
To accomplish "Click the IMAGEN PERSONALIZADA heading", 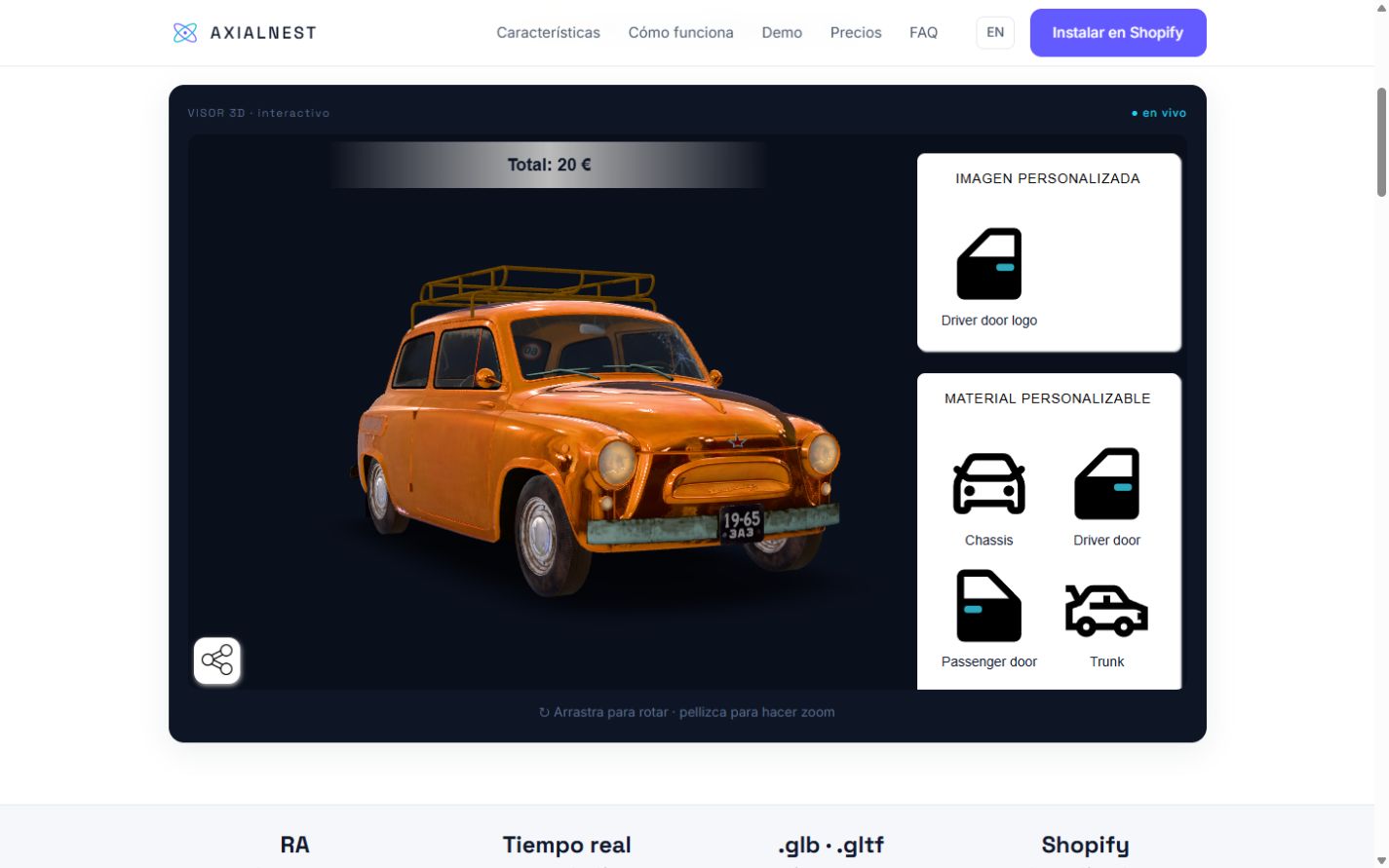I will pos(1048,178).
